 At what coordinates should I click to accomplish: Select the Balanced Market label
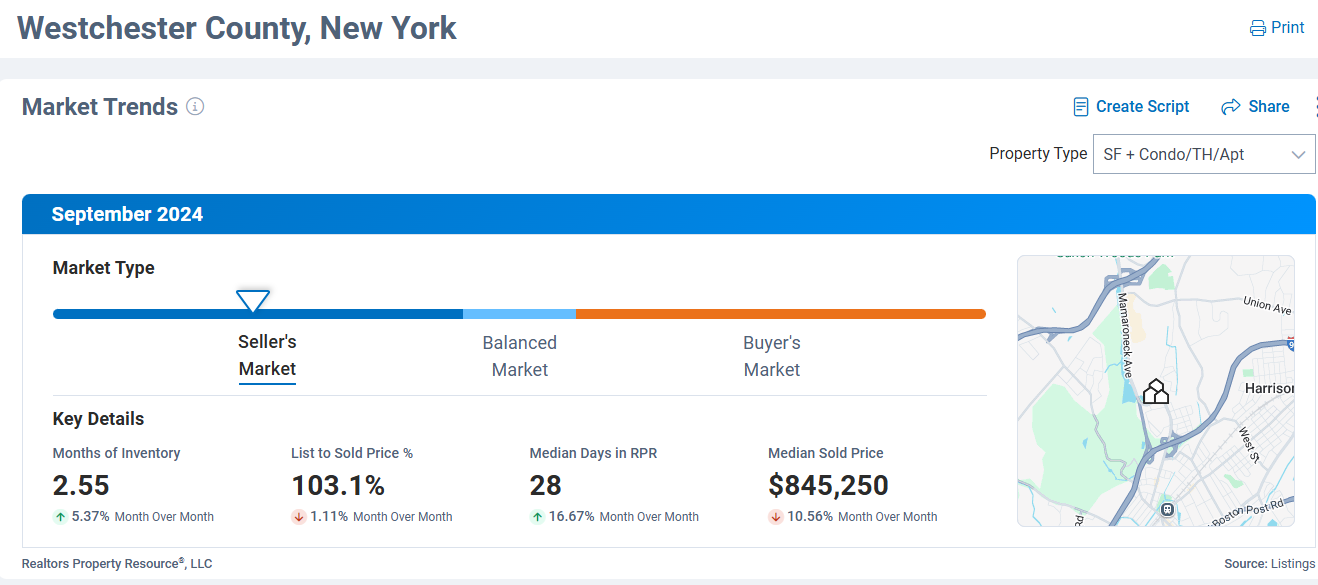pos(519,356)
